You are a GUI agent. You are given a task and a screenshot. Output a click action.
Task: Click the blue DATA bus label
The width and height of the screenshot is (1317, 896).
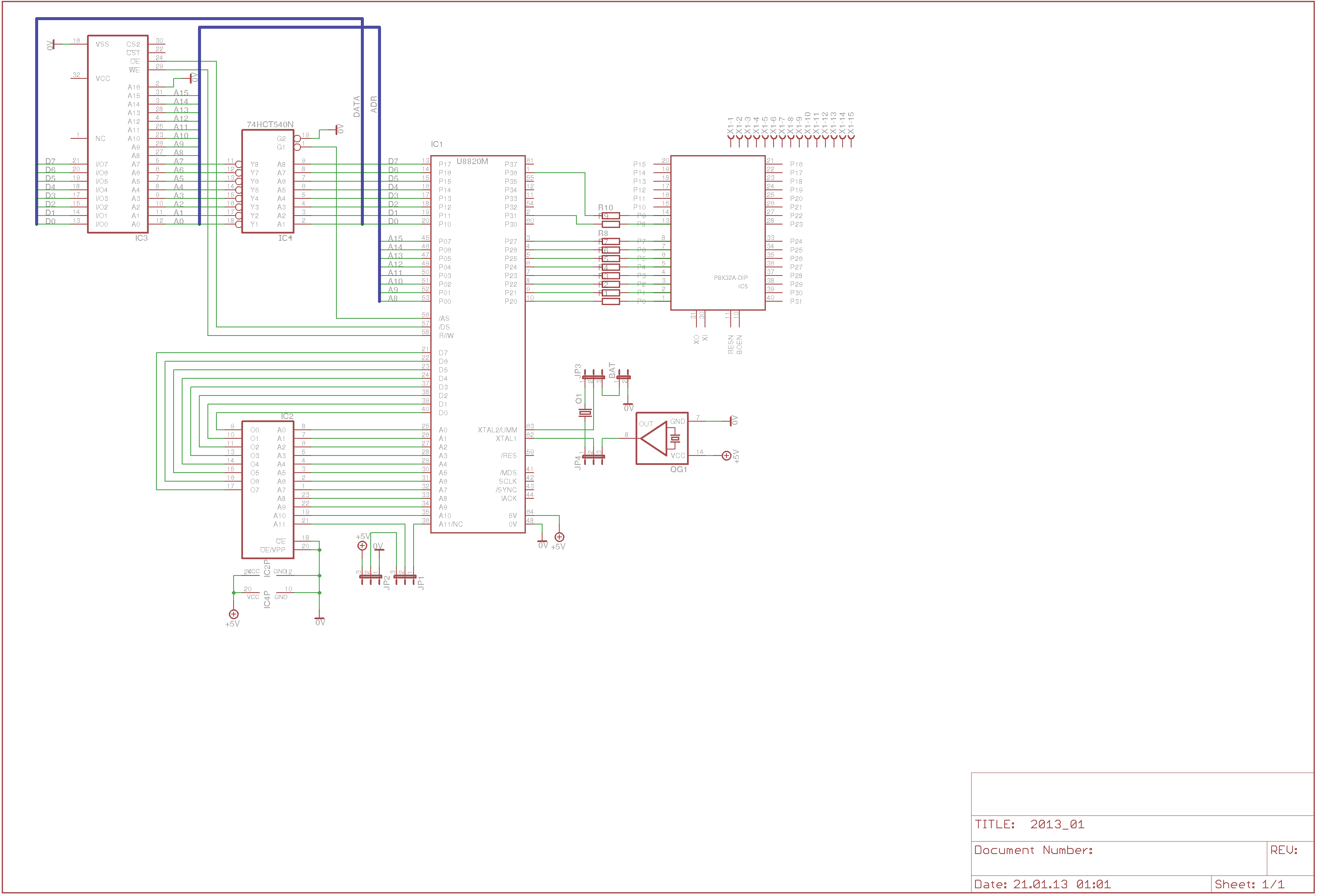coord(357,106)
